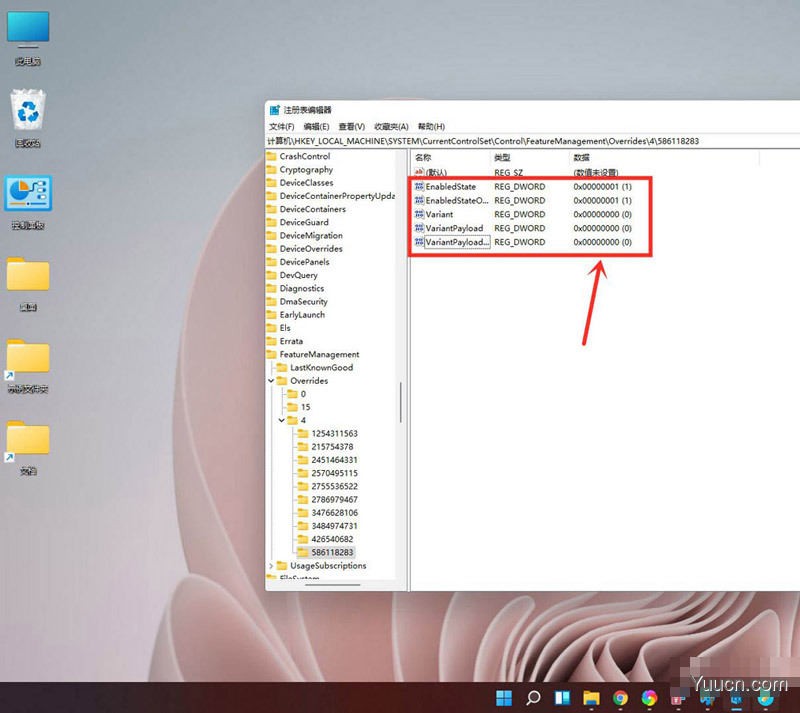Open the Windows Start button
800x713 pixels.
coord(504,698)
